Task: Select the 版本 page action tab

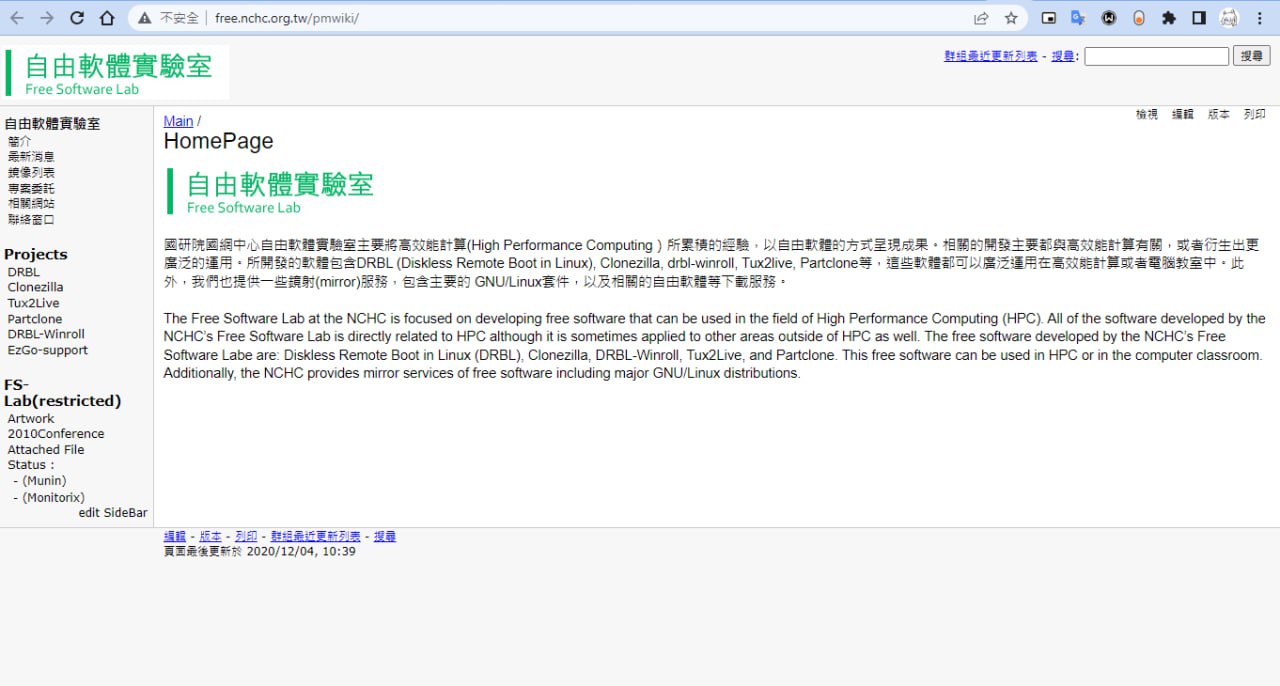Action: point(1218,115)
